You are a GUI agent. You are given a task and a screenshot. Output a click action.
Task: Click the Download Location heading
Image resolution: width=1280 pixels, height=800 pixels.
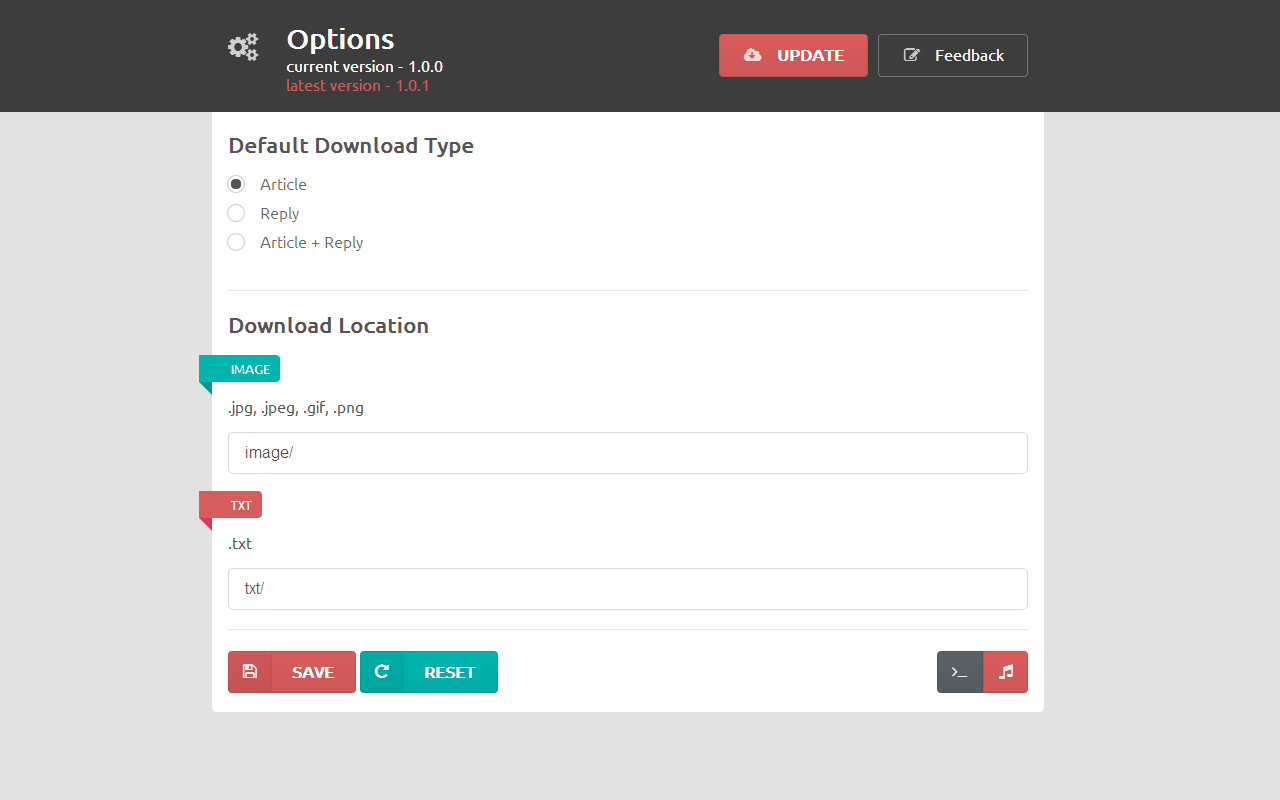329,326
